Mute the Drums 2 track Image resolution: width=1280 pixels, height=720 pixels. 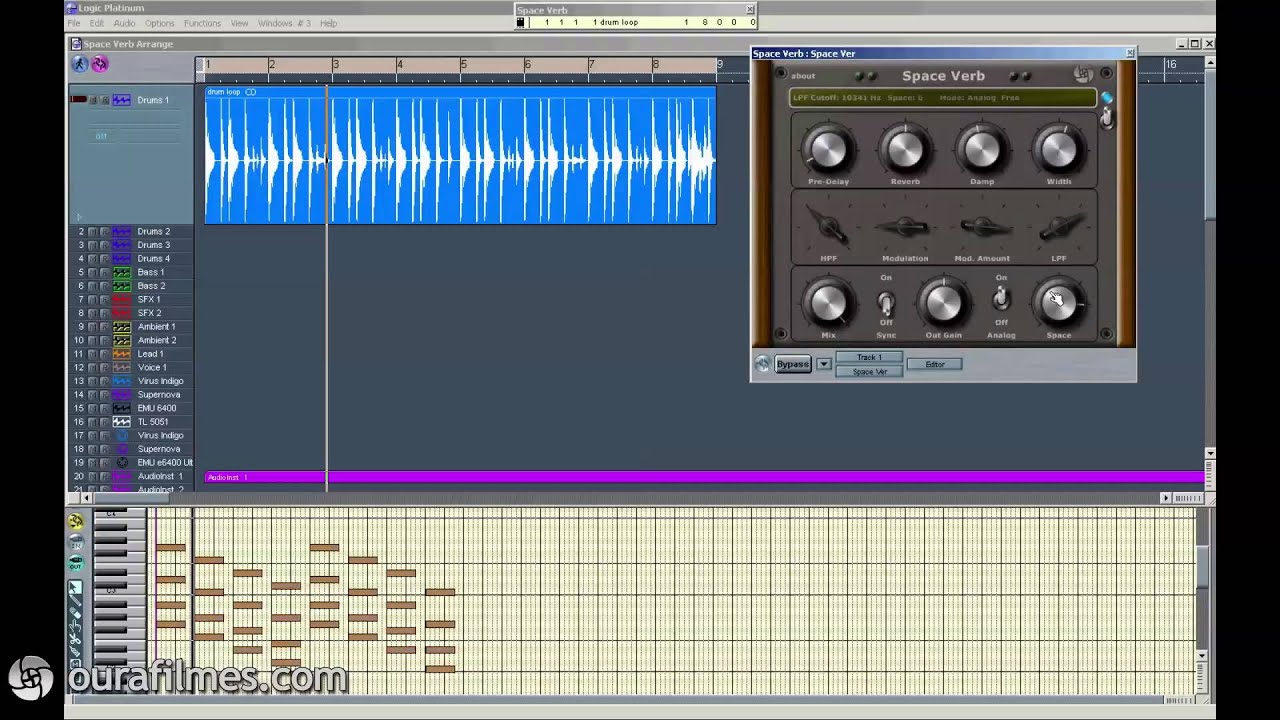coord(93,231)
